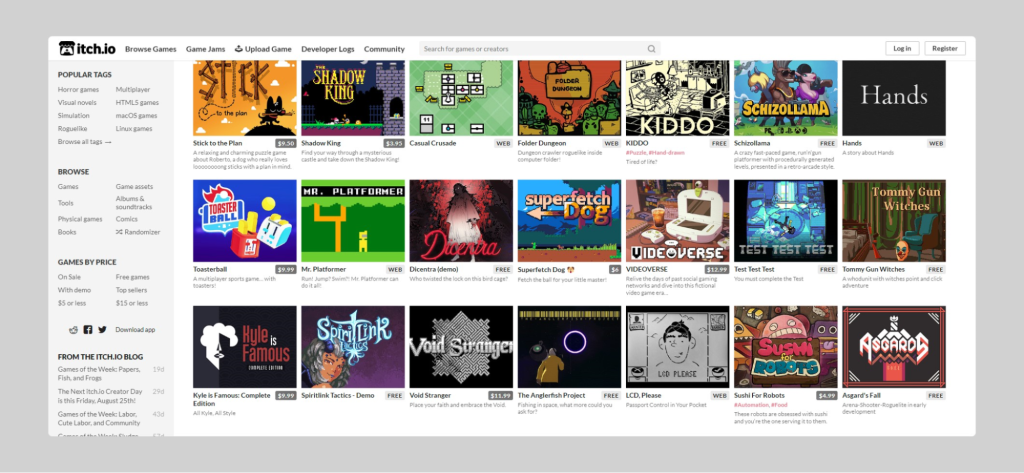This screenshot has width=1024, height=473.
Task: Open Mr. Platformer game thumbnail
Action: (x=353, y=221)
